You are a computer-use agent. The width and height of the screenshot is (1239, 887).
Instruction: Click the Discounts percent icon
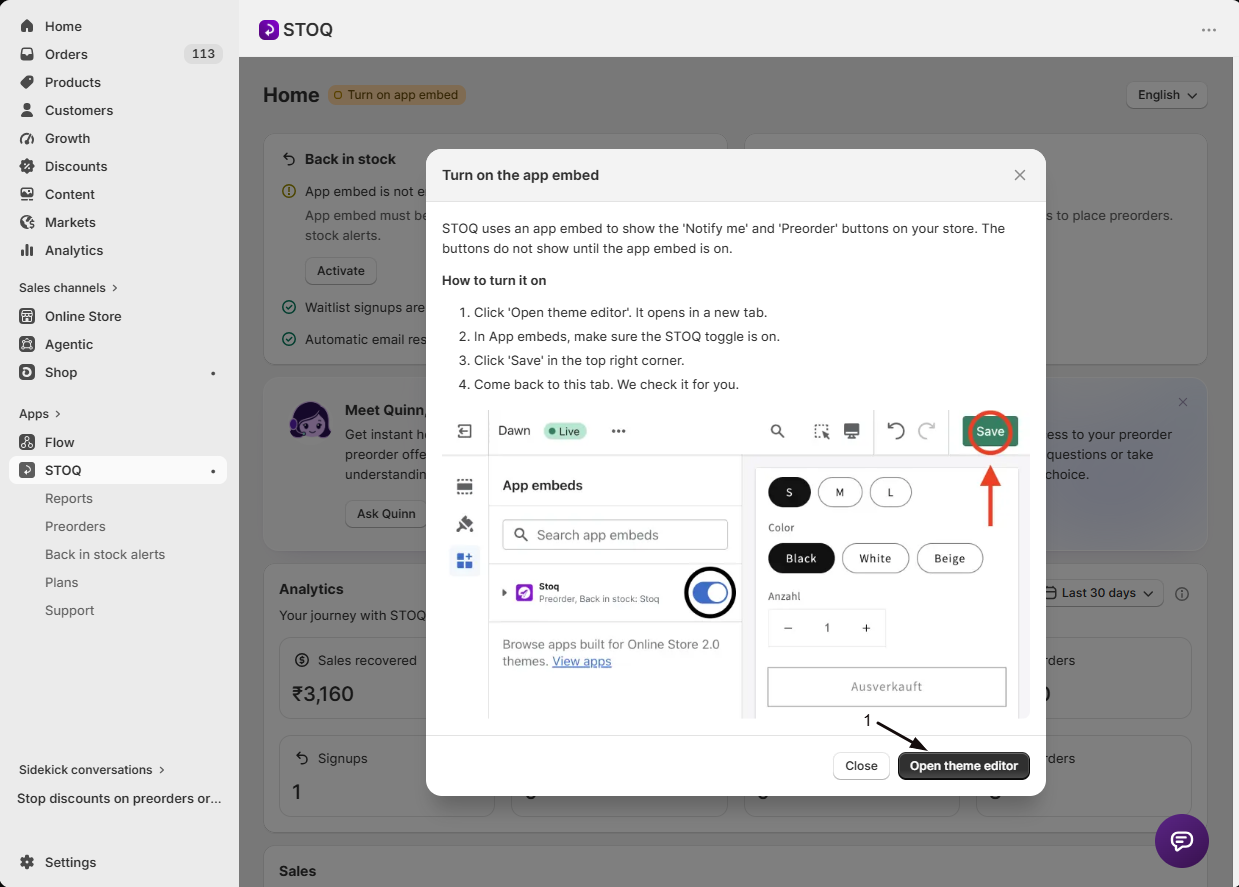[27, 166]
